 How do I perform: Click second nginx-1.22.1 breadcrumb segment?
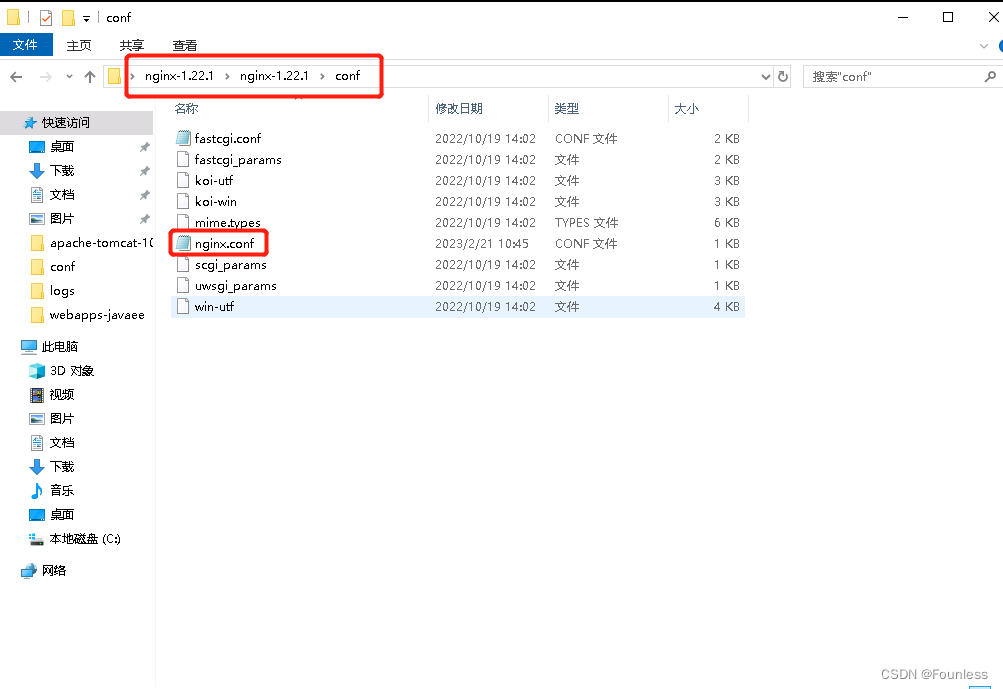click(x=274, y=75)
